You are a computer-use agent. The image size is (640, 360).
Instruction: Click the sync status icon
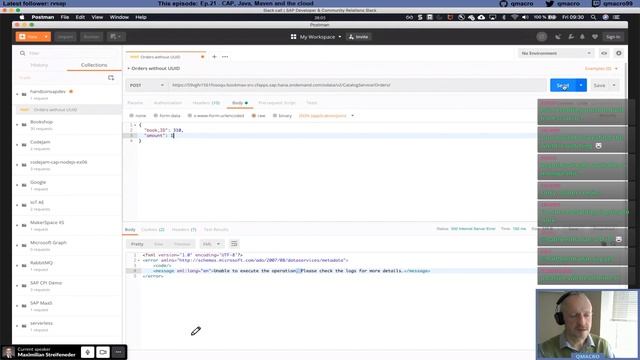coord(542,37)
